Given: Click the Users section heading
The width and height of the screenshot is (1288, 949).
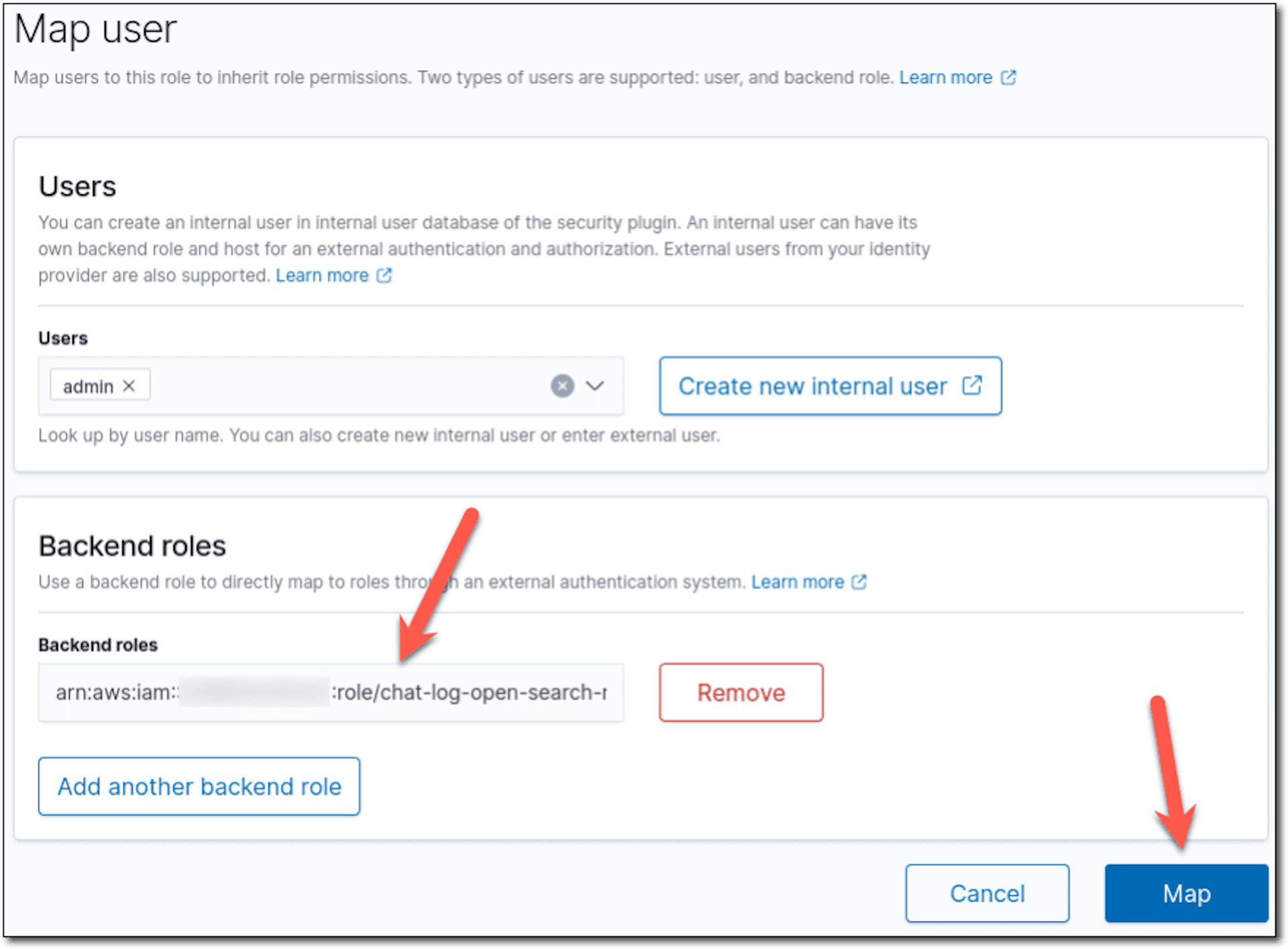Looking at the screenshot, I should tap(77, 186).
